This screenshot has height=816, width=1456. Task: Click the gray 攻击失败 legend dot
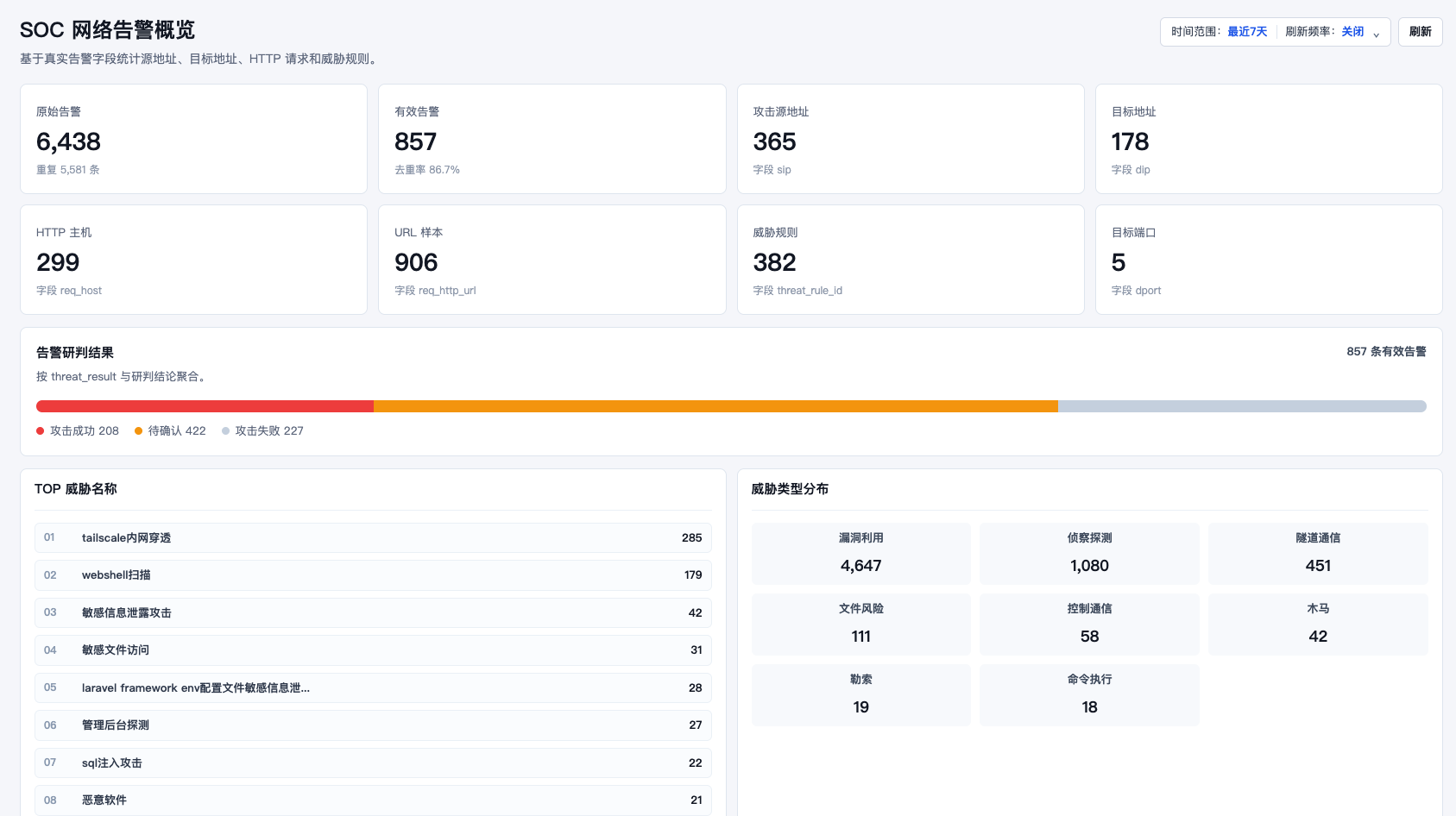226,430
